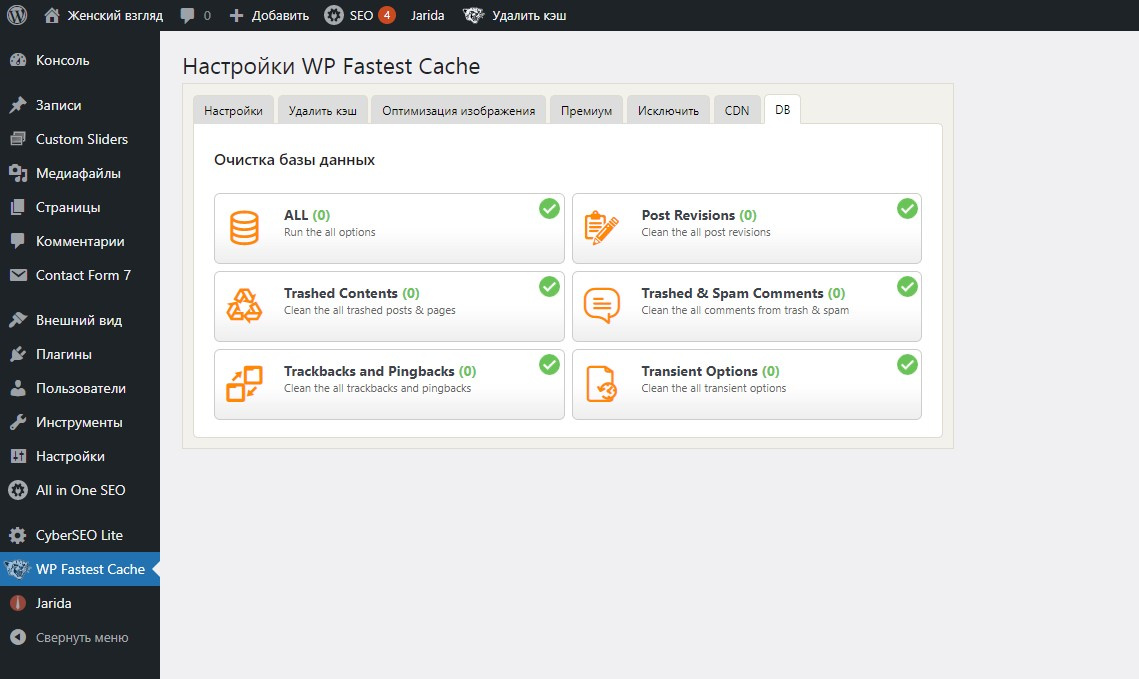The width and height of the screenshot is (1139, 679).
Task: Click the Trashed Contents recycle icon
Action: click(244, 306)
